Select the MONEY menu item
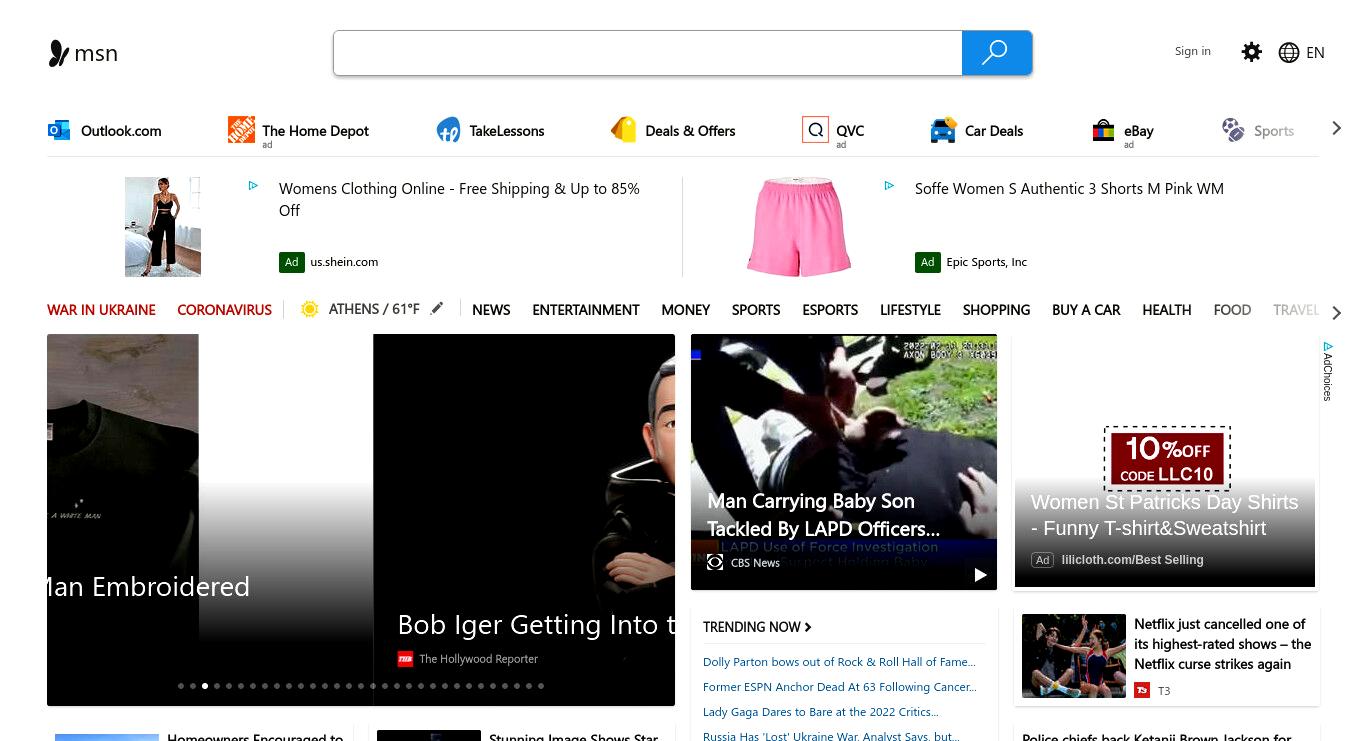This screenshot has height=741, width=1366. tap(686, 310)
